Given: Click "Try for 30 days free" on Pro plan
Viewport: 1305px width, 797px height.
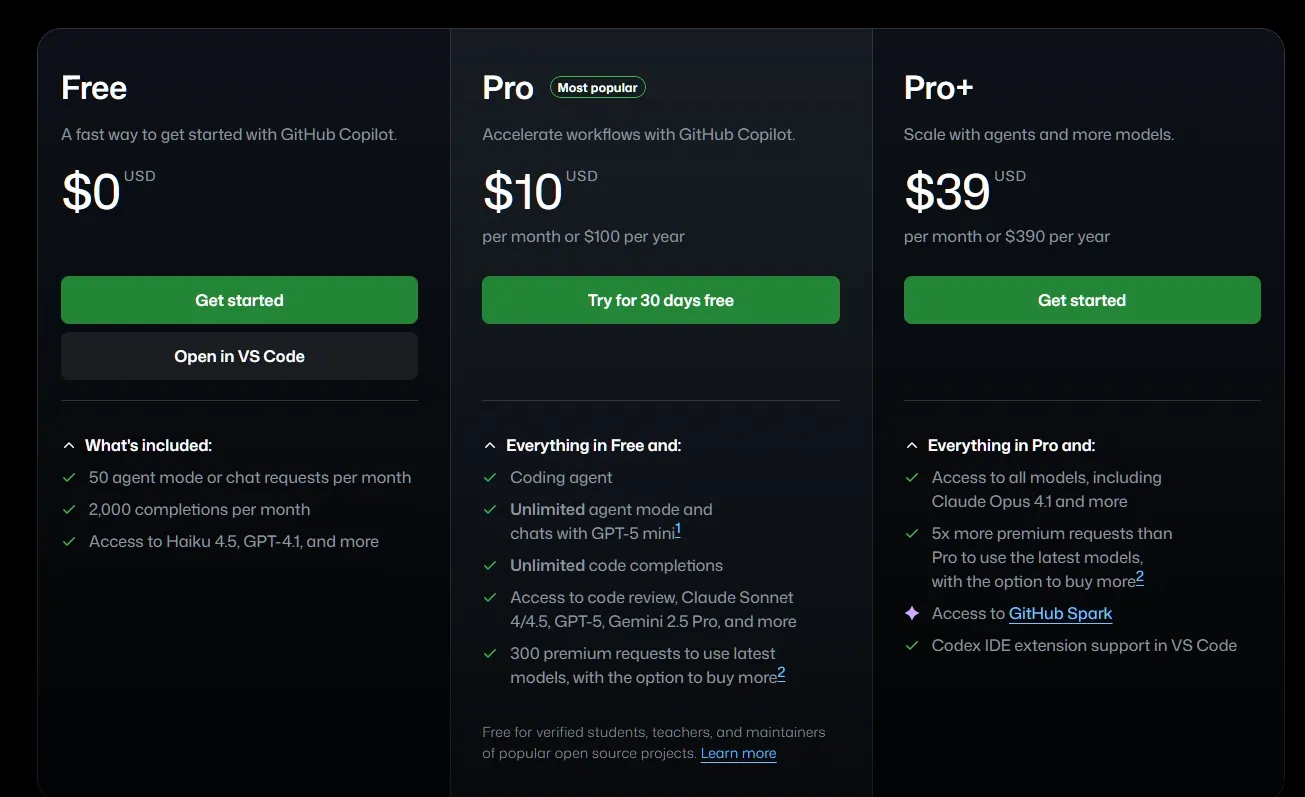Looking at the screenshot, I should coord(660,300).
